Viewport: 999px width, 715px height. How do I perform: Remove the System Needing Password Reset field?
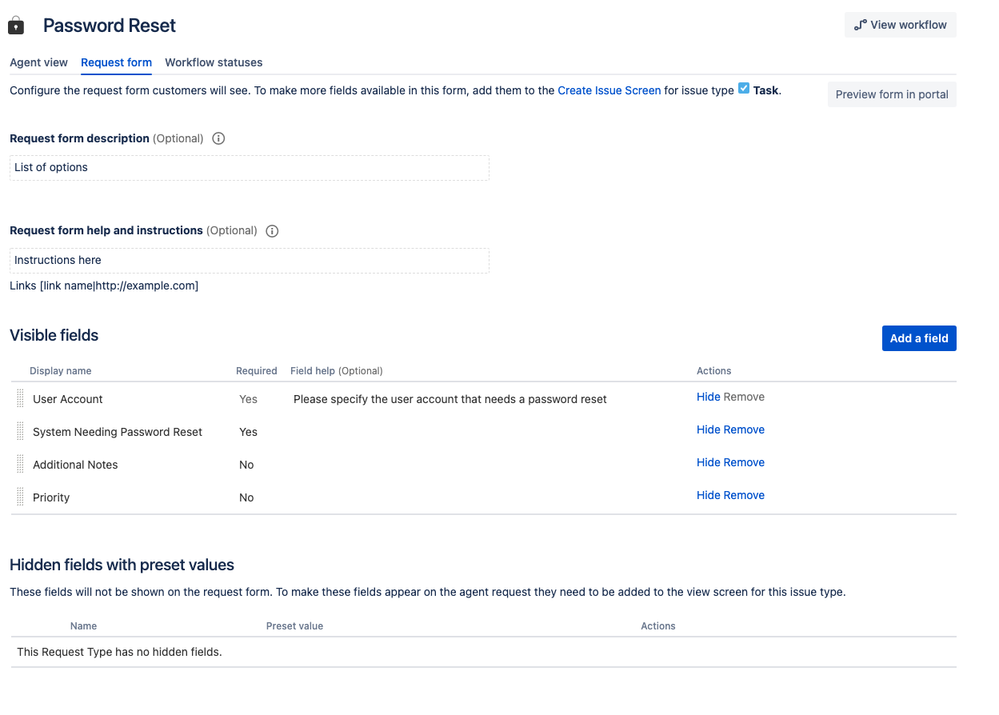(744, 430)
